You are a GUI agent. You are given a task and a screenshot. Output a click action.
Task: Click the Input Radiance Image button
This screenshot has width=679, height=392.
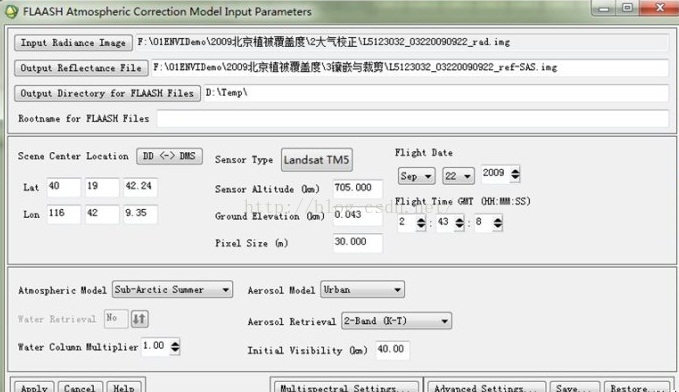73,42
